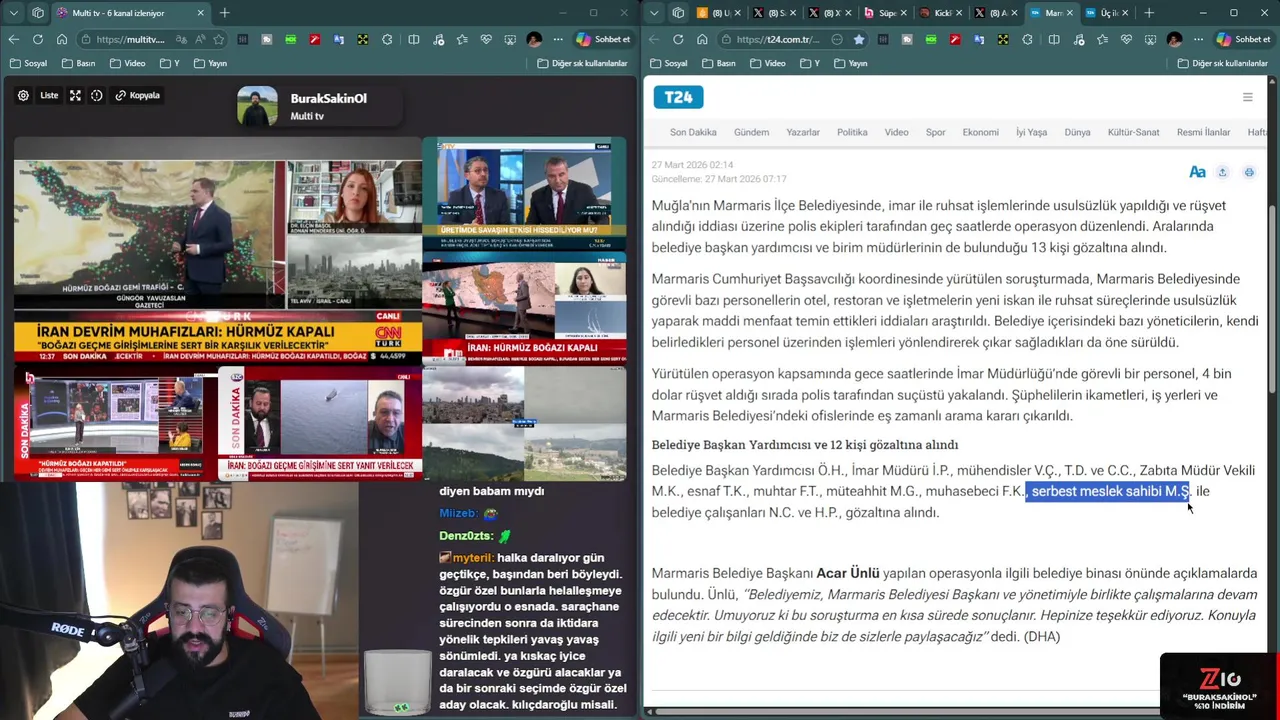Expand Sosyal bookmarks folder in T24 window
The image size is (1280, 720).
pyautogui.click(x=668, y=63)
